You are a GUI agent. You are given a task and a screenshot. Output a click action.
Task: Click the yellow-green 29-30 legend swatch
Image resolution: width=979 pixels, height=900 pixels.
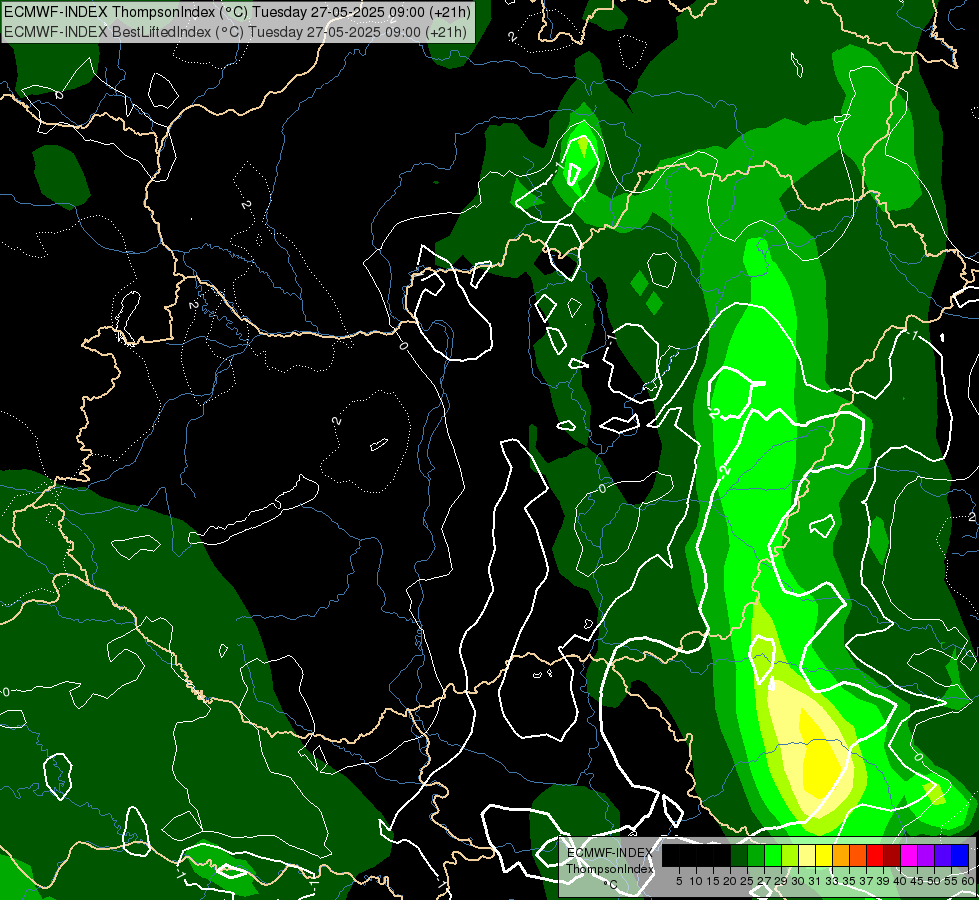click(790, 855)
